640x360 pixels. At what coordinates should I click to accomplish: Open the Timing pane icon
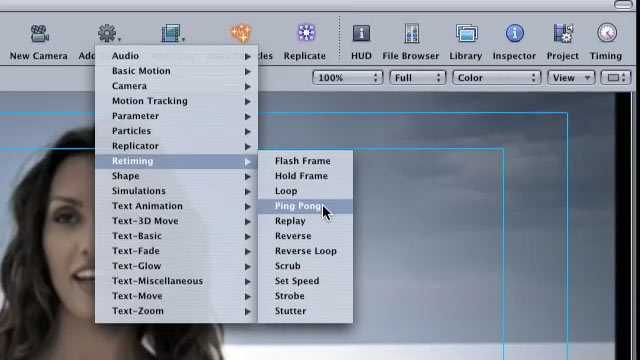tap(607, 33)
